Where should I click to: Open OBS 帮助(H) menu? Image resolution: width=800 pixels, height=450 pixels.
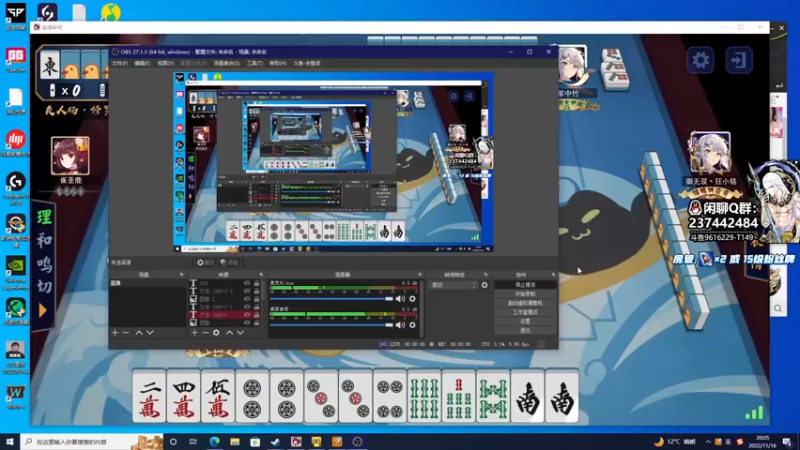pyautogui.click(x=278, y=63)
